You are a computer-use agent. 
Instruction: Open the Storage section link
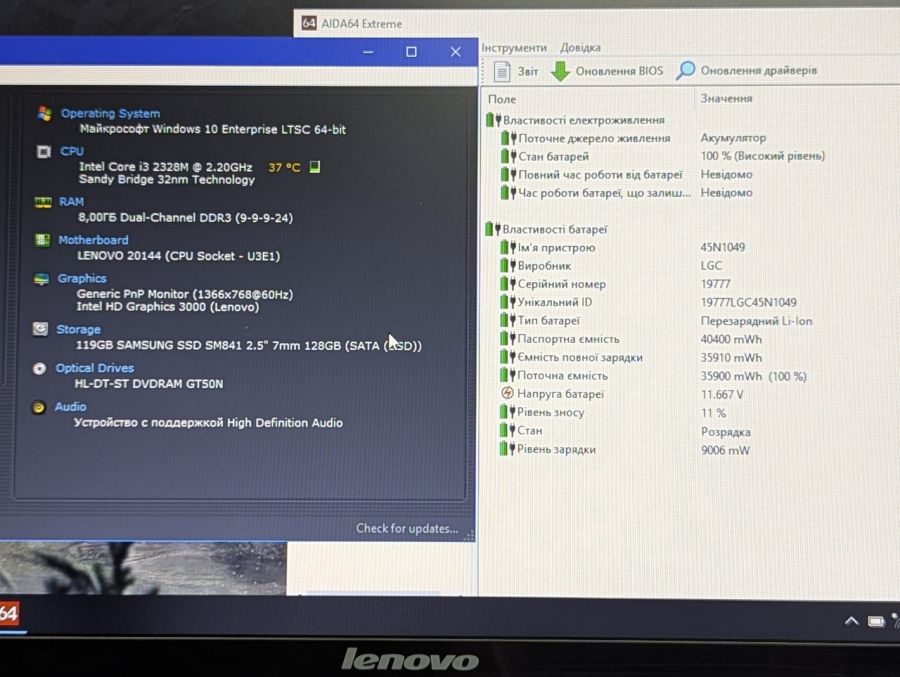79,330
